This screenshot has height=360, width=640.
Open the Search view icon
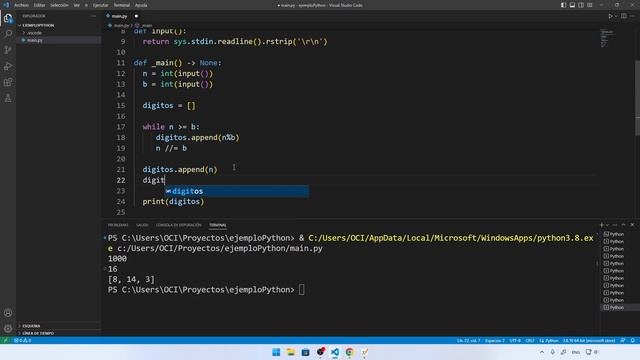click(8, 34)
